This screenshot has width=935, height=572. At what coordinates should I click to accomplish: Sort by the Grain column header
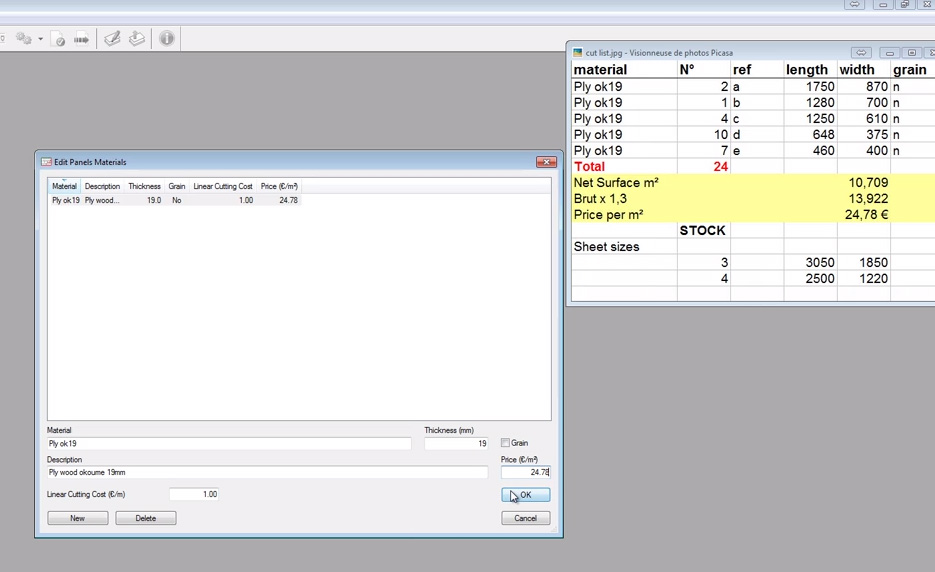coord(177,186)
